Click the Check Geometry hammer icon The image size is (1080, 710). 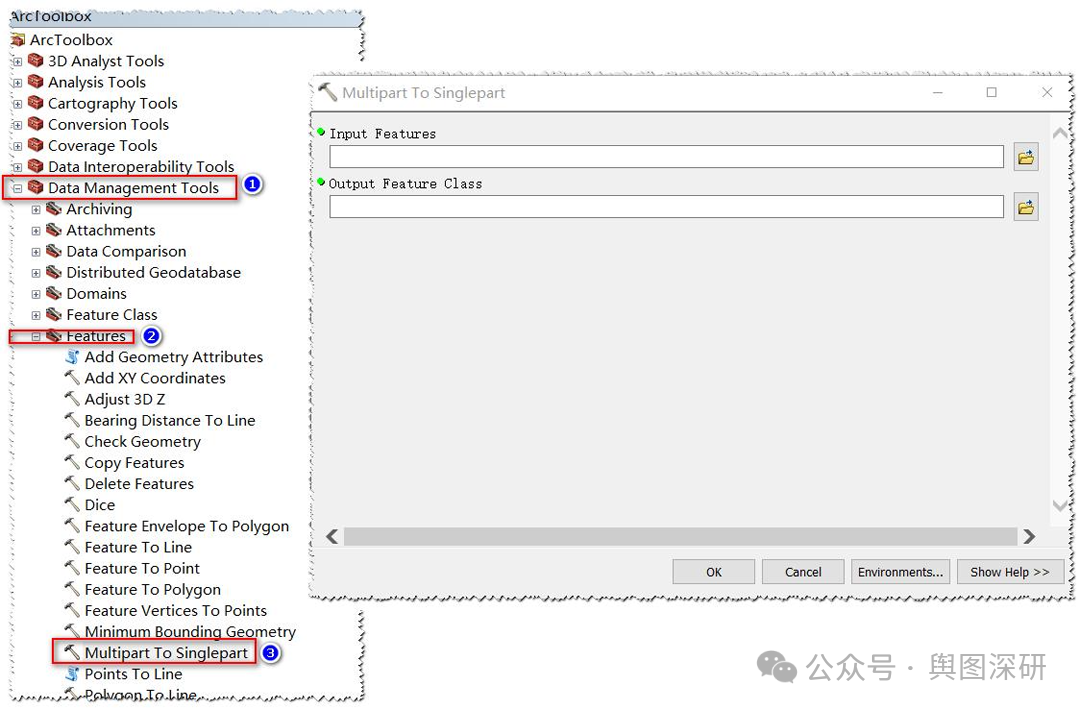point(72,441)
